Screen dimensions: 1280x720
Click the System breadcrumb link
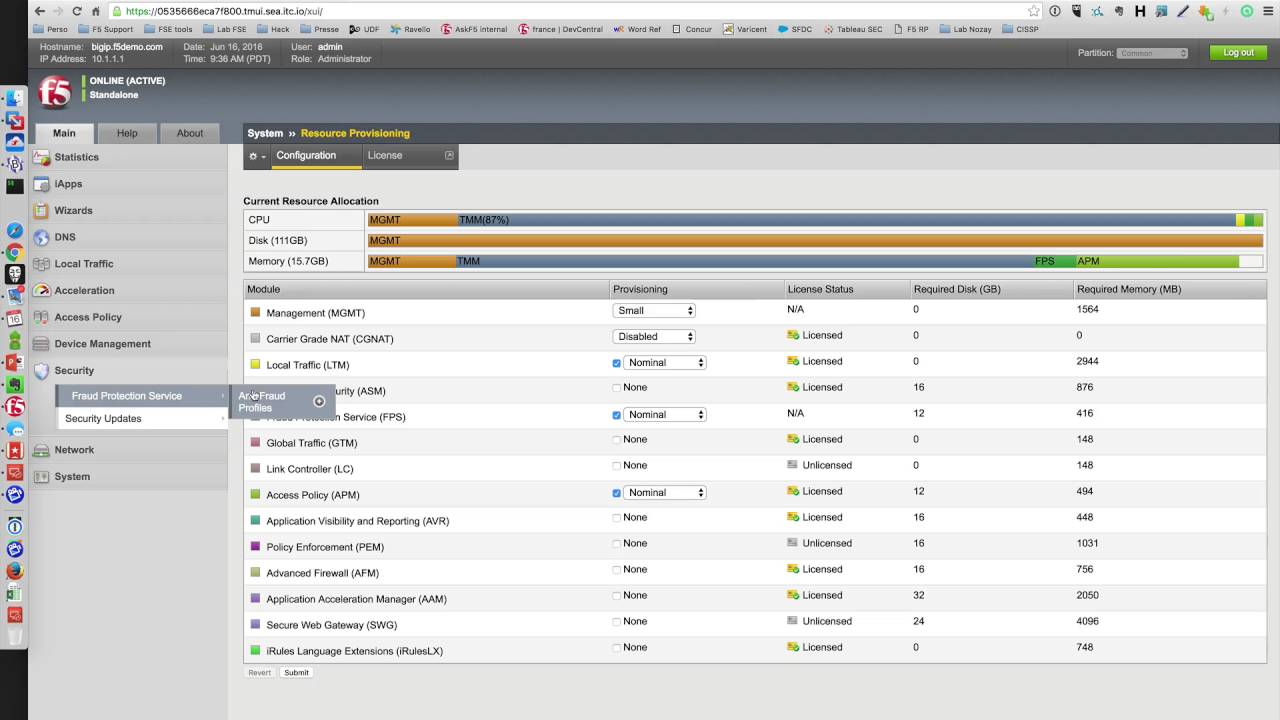265,133
